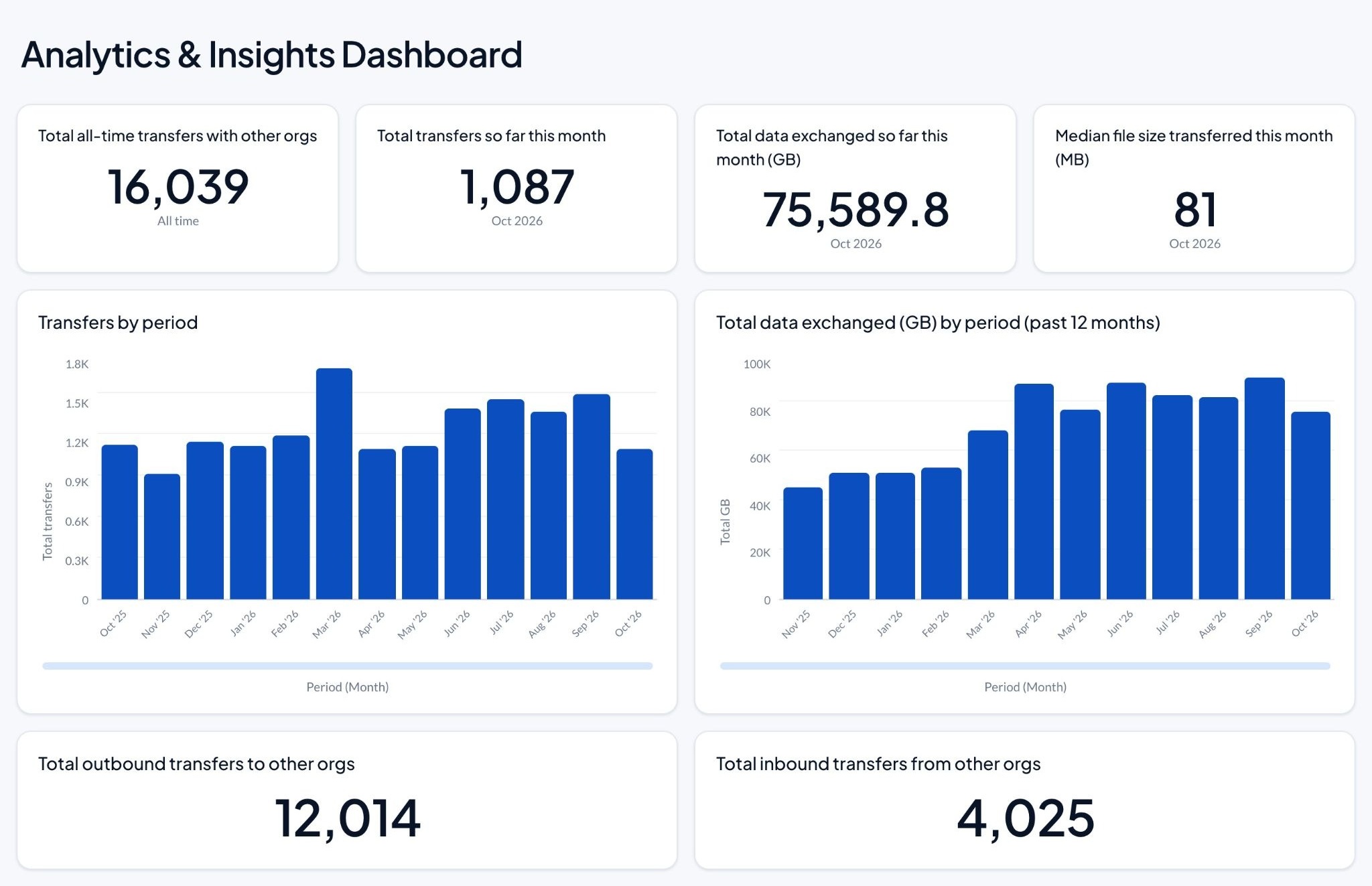Click the Nov '25 bar in Total data exchanged chart
The height and width of the screenshot is (886, 1372).
click(x=803, y=543)
